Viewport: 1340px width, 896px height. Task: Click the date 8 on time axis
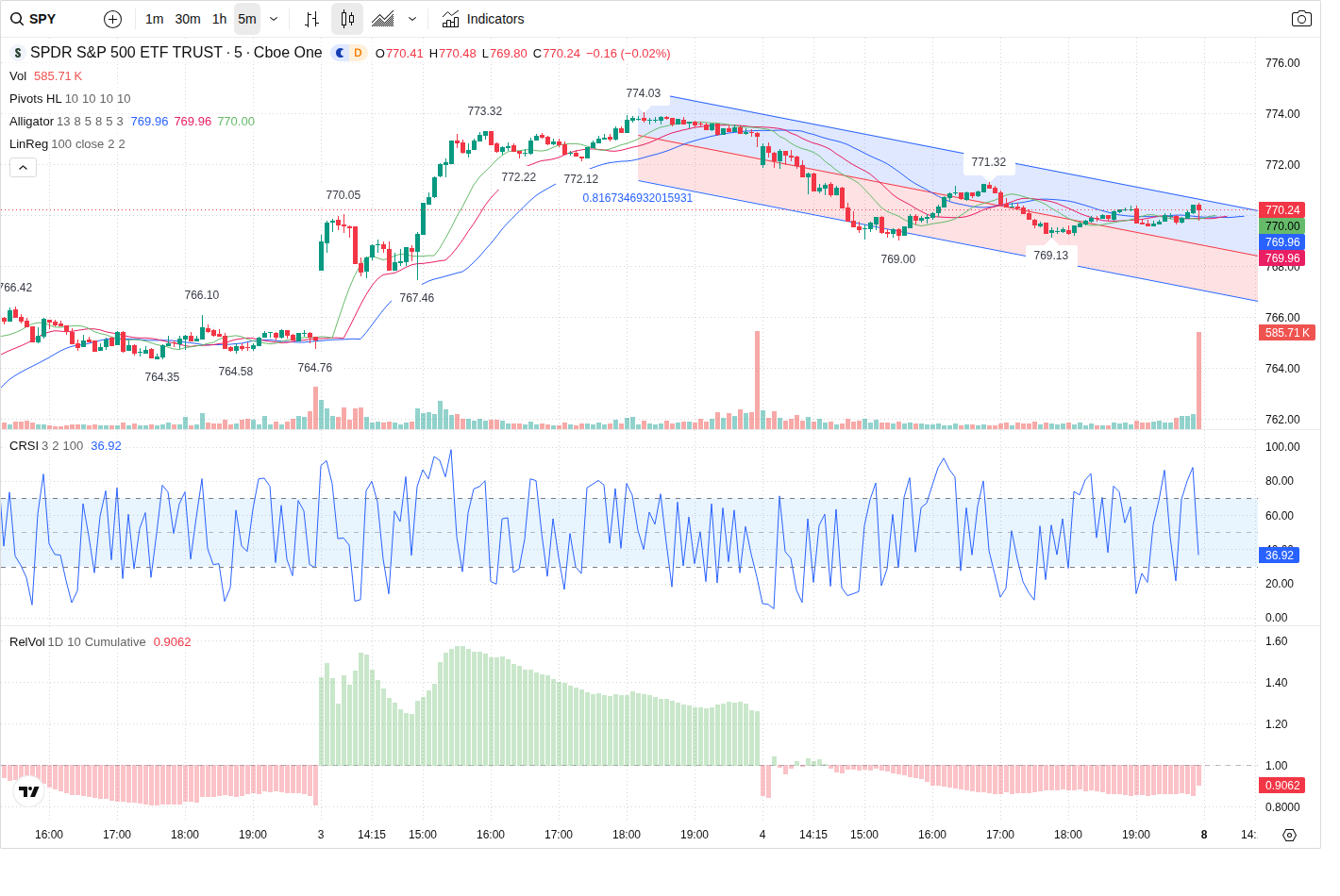[x=1204, y=835]
